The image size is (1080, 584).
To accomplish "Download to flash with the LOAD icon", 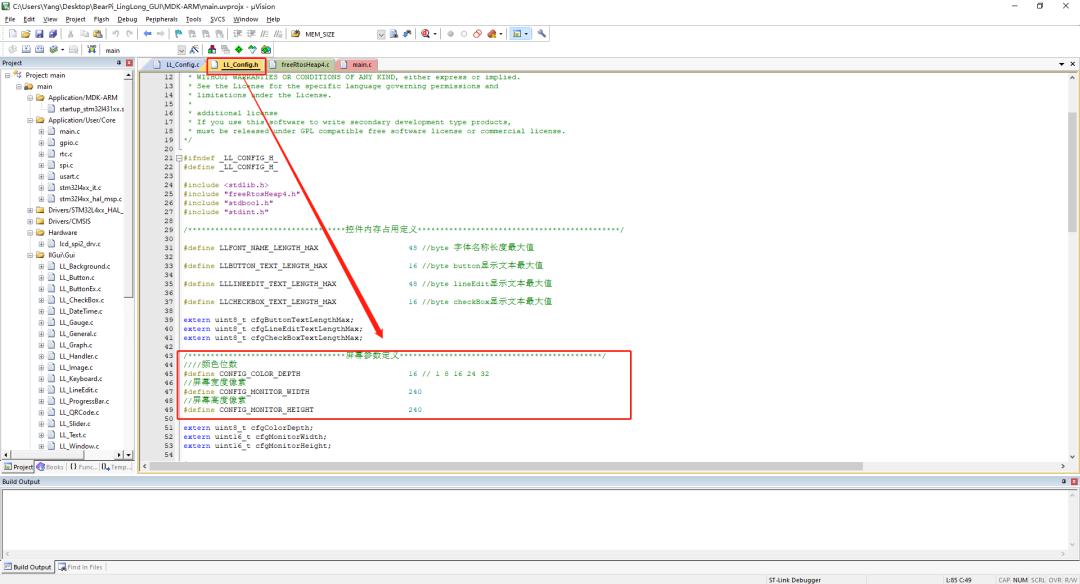I will (91, 50).
